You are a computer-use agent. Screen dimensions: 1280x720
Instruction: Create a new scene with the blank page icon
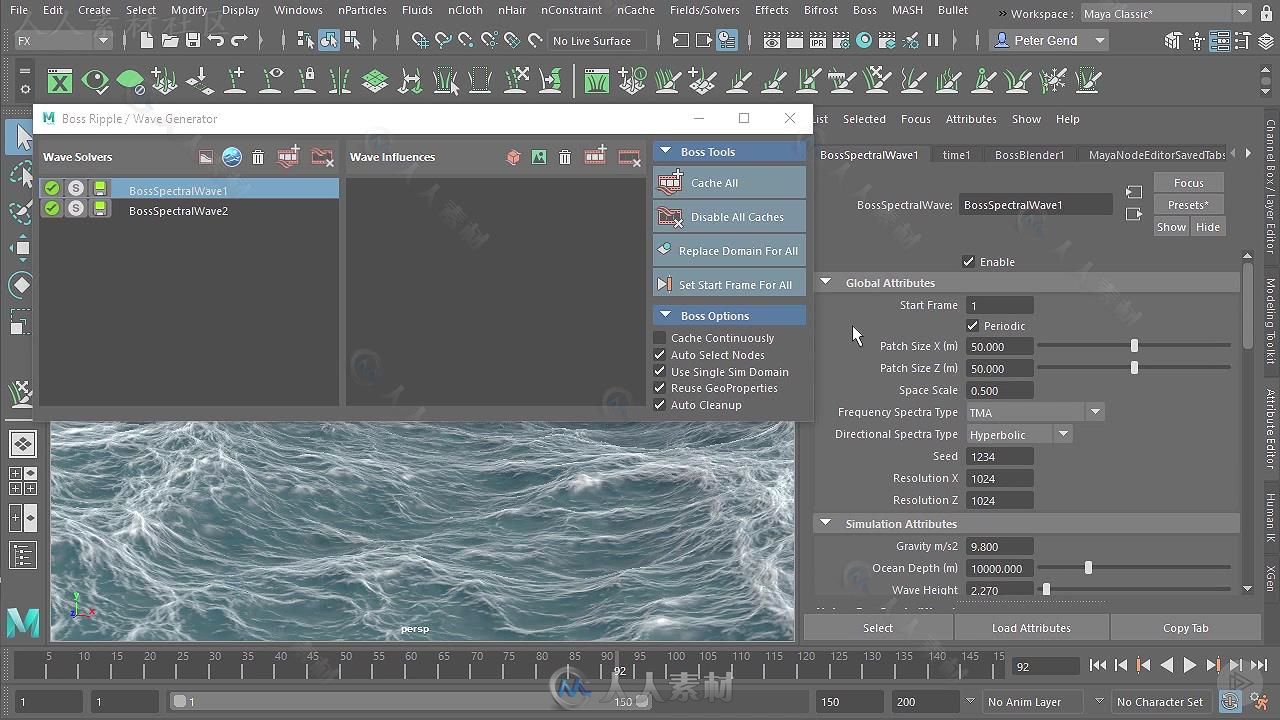[147, 41]
